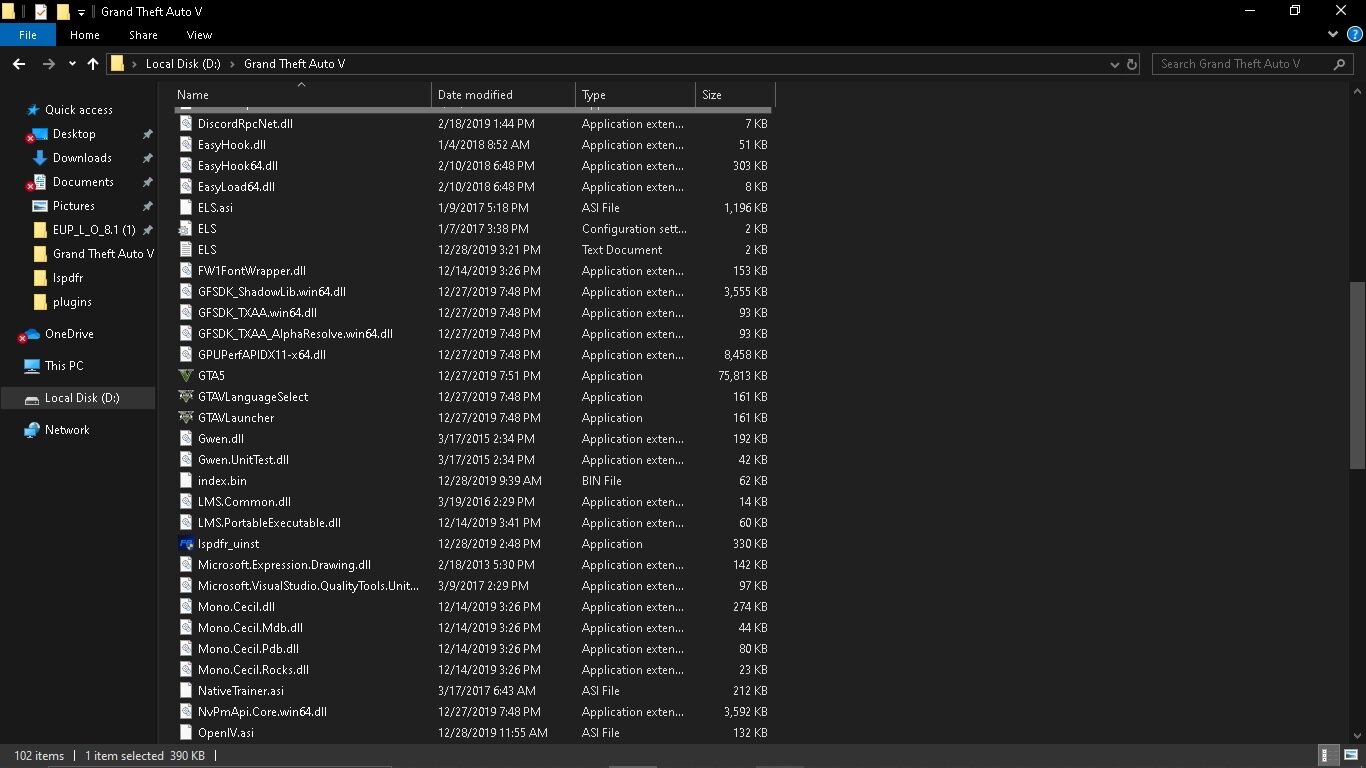Click the Up one level arrow
Image resolution: width=1366 pixels, height=768 pixels.
(x=93, y=64)
